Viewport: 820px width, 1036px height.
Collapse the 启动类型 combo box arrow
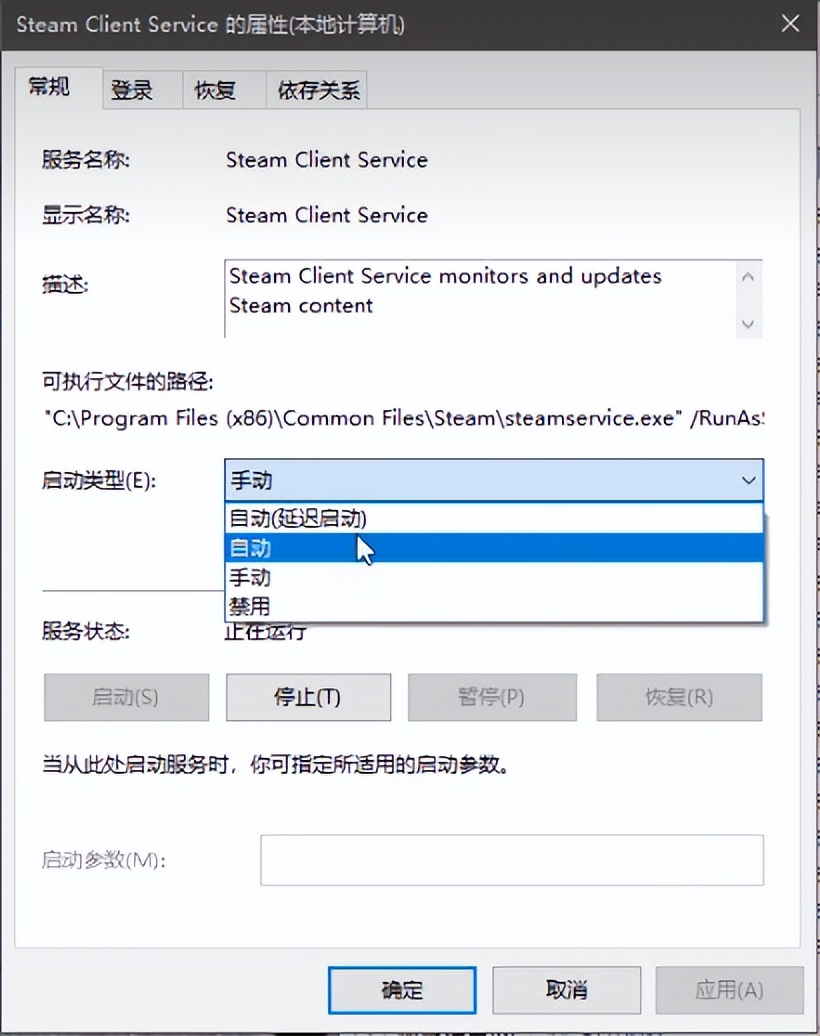pyautogui.click(x=748, y=480)
